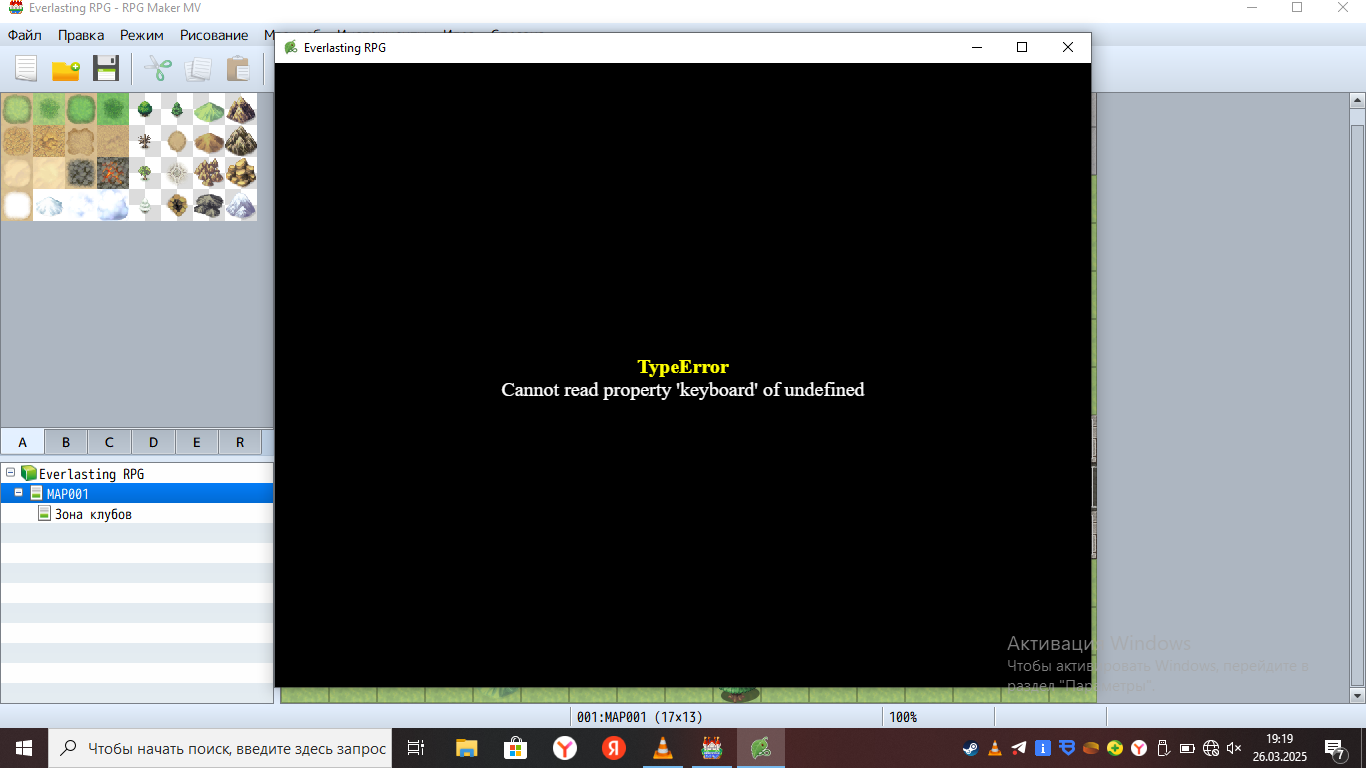Choose the cave hole tile
This screenshot has width=1366, height=768.
pos(177,205)
